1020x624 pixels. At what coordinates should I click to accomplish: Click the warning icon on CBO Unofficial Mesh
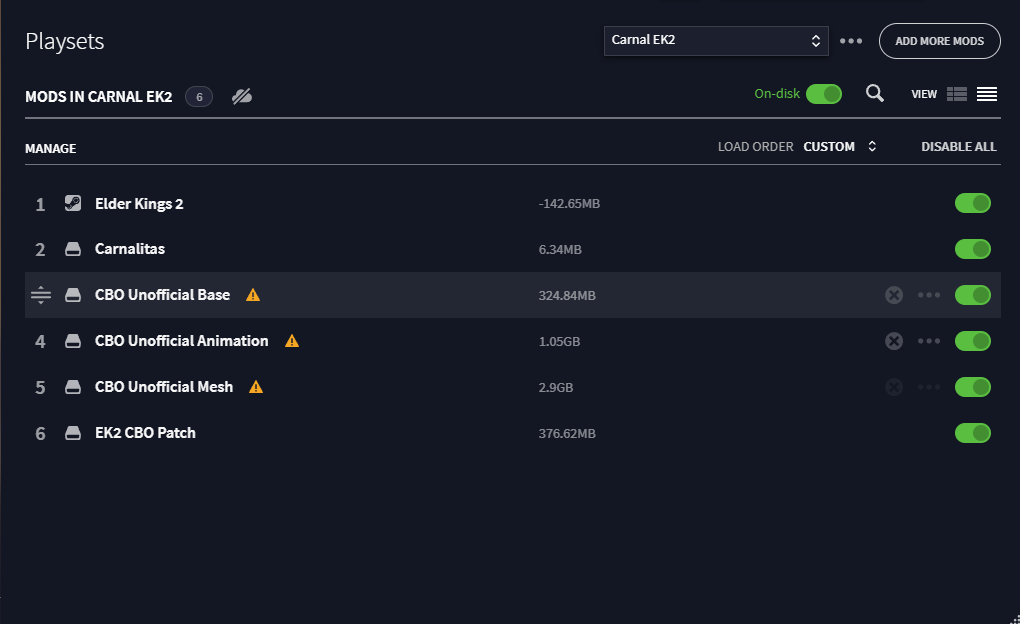point(256,387)
